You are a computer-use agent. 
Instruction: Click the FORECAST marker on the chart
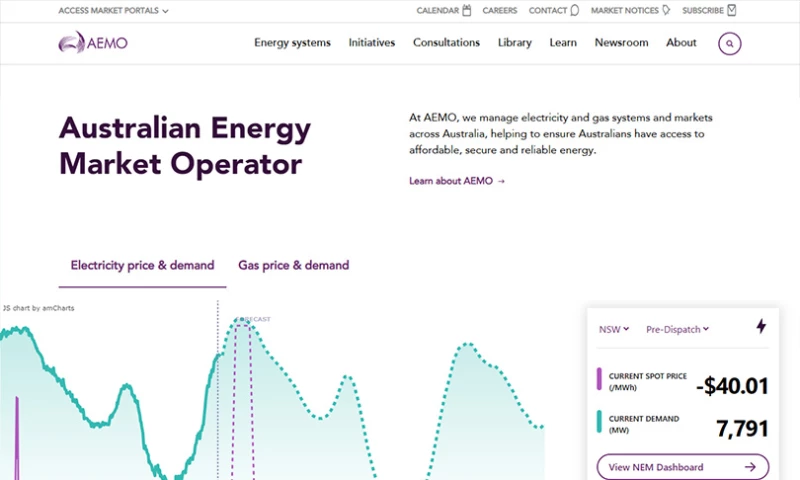coord(254,319)
